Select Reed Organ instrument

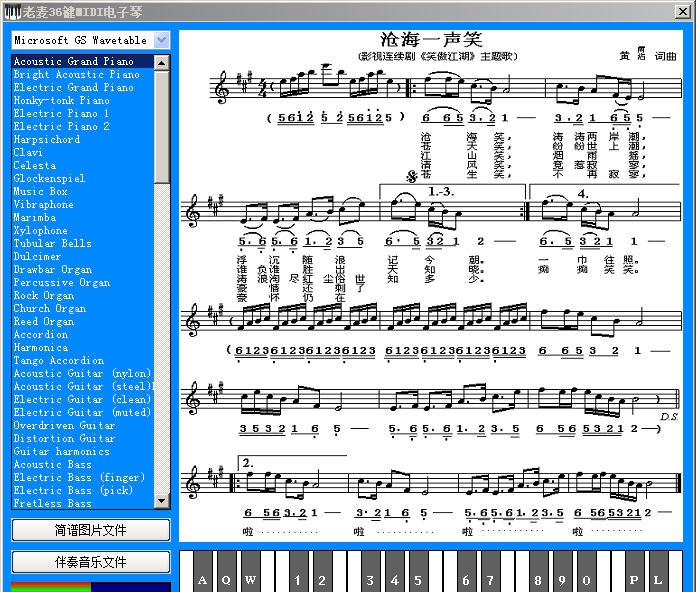coord(83,321)
